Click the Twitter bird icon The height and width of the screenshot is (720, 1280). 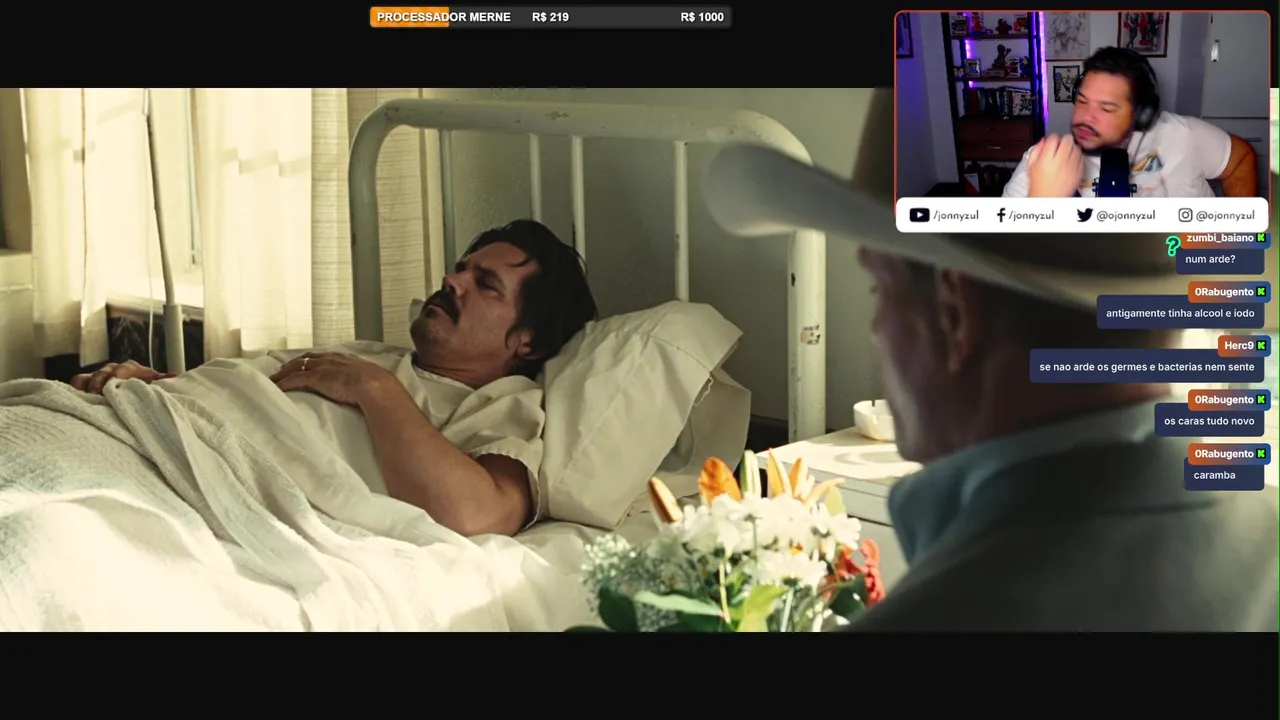[1085, 215]
